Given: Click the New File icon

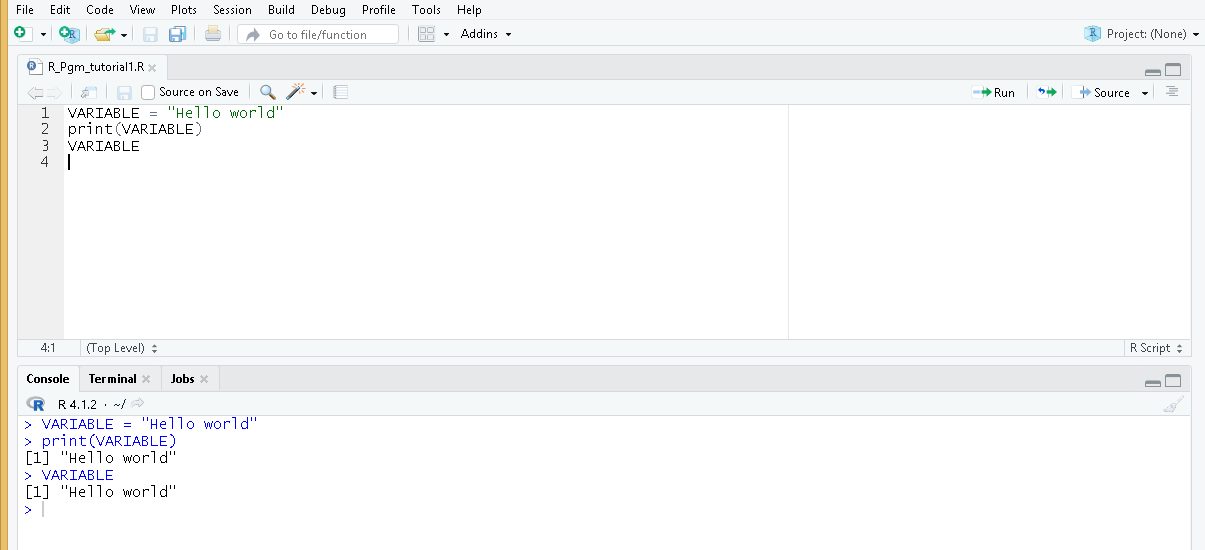Looking at the screenshot, I should [22, 34].
